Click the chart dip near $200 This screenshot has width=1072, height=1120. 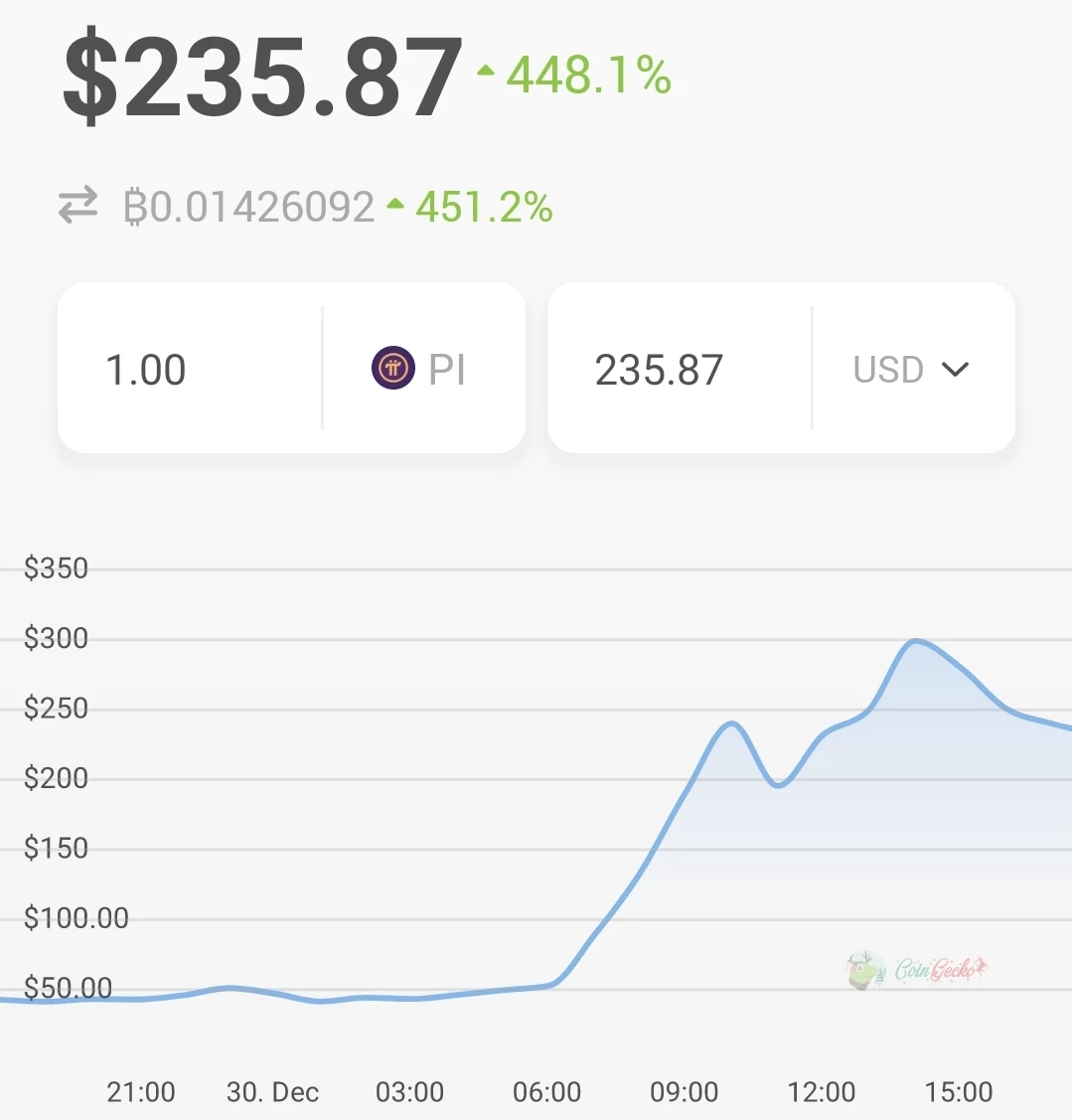779,784
